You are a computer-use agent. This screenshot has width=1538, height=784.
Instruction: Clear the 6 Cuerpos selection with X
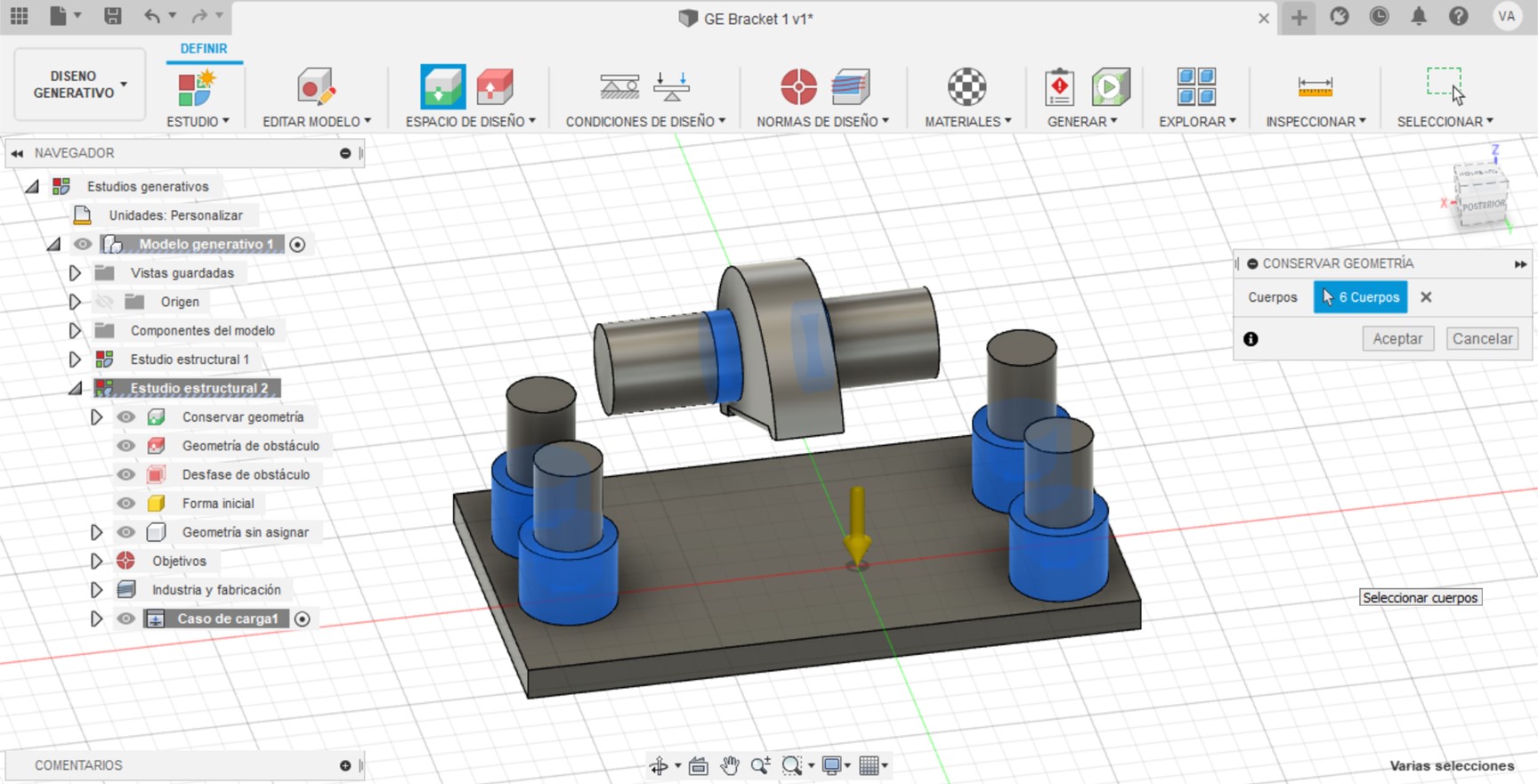1426,297
